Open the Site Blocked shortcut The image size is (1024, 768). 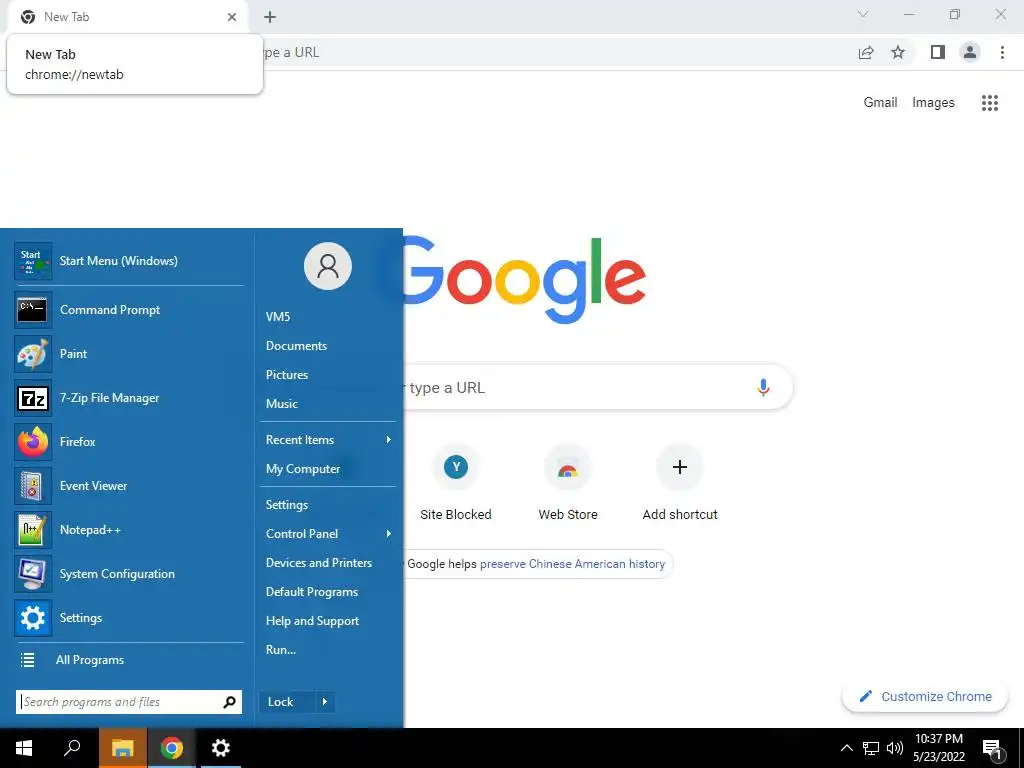click(x=456, y=483)
